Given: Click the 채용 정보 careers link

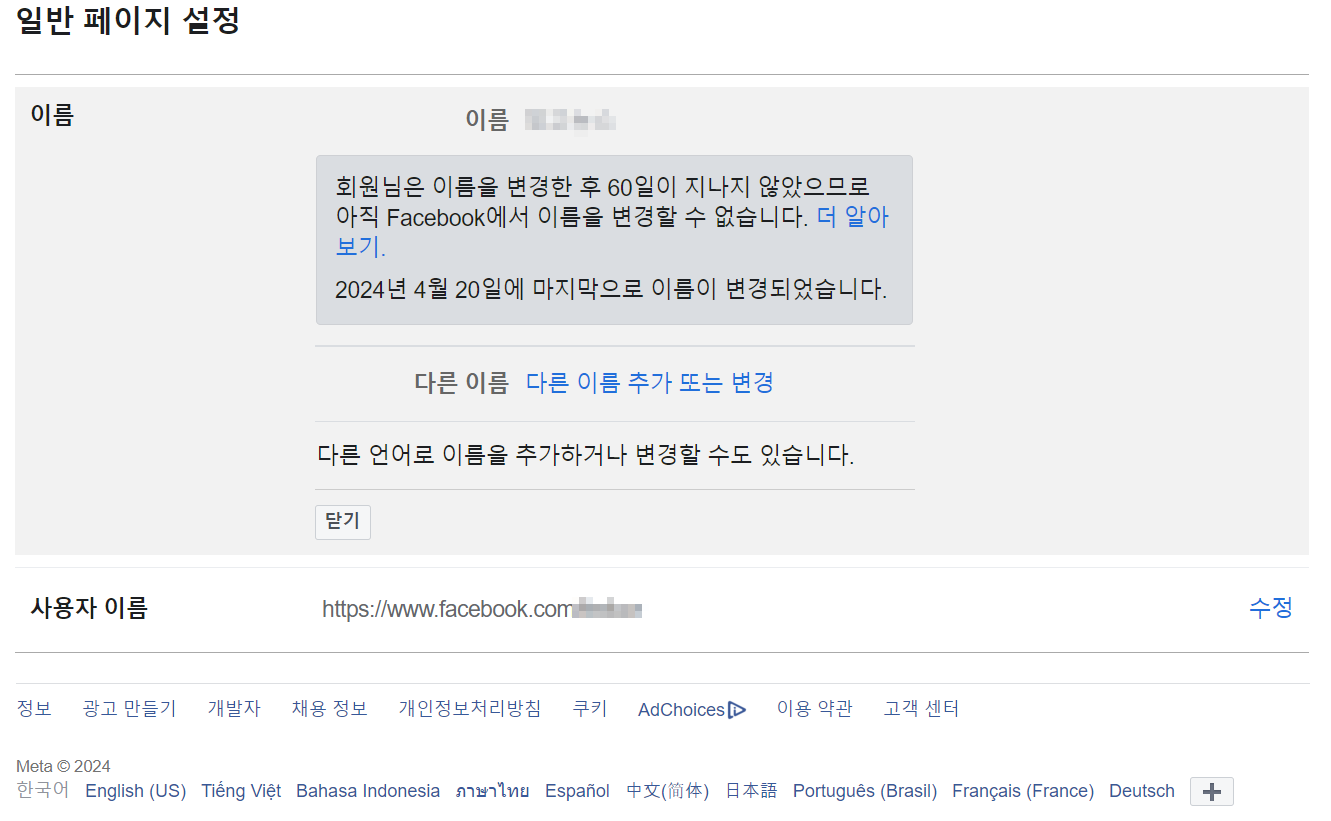Looking at the screenshot, I should coord(329,708).
